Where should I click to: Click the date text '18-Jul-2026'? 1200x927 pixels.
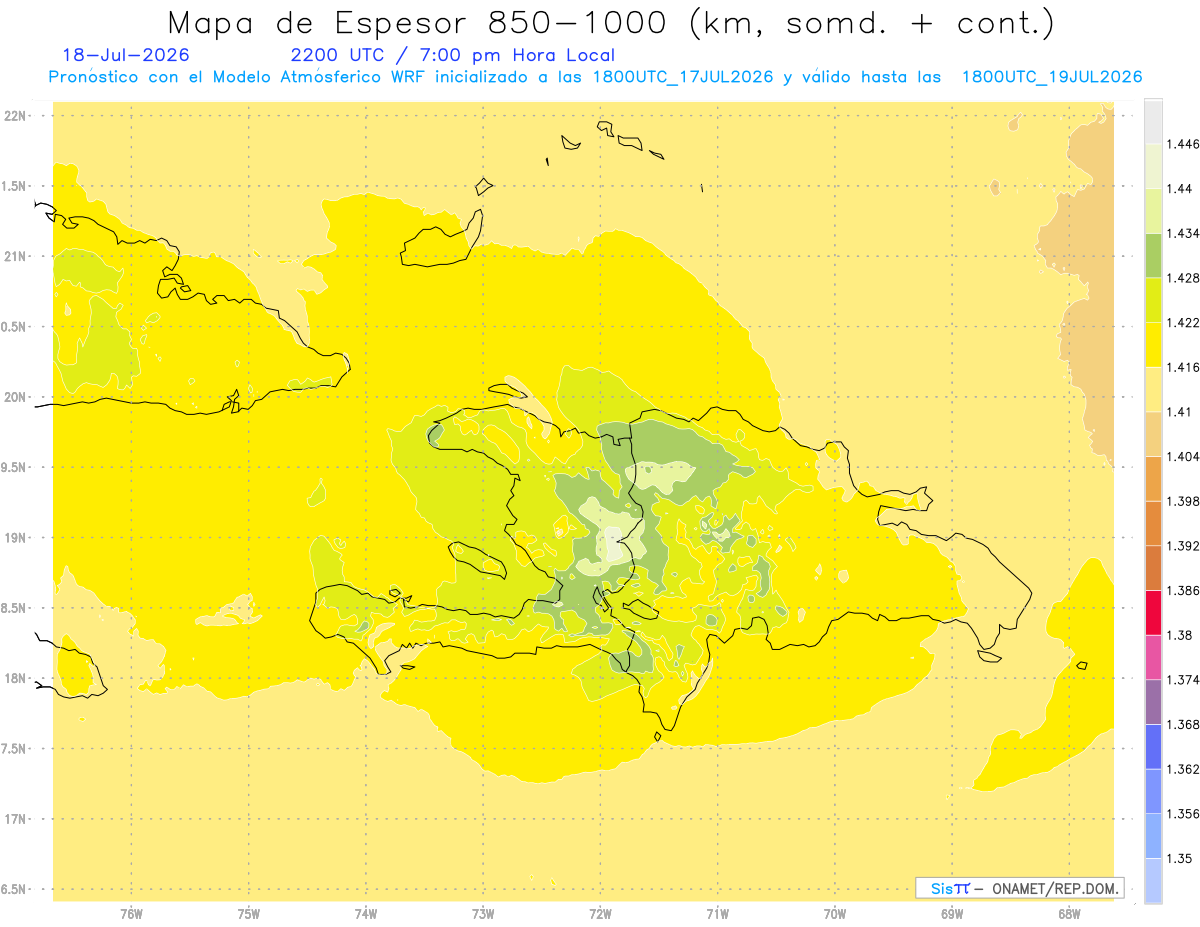coord(126,55)
